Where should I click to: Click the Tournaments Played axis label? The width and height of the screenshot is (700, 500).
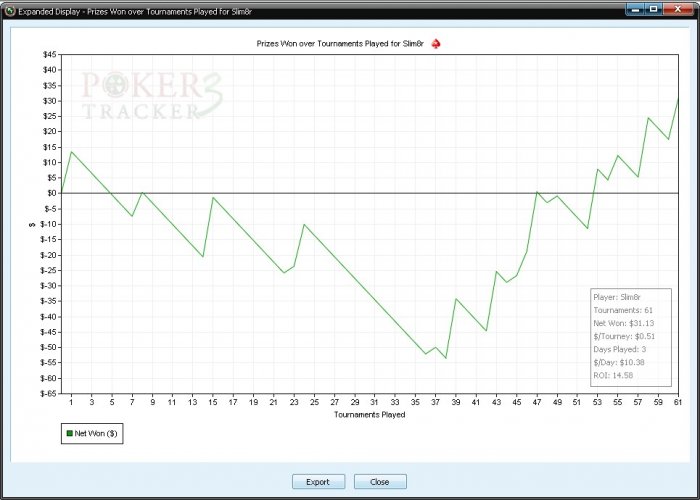[x=370, y=415]
